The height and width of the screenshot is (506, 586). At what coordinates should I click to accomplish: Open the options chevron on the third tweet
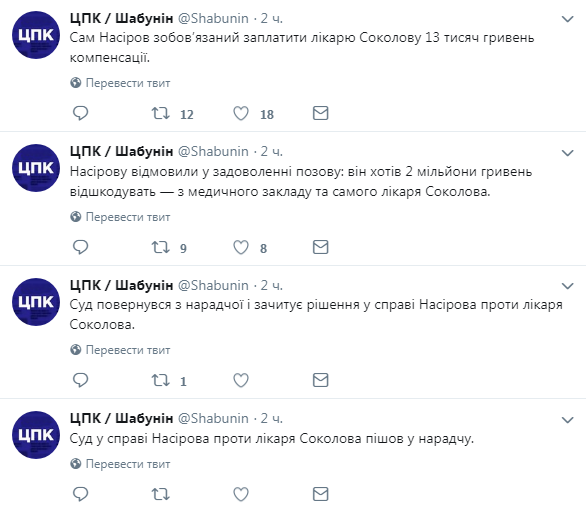point(568,286)
